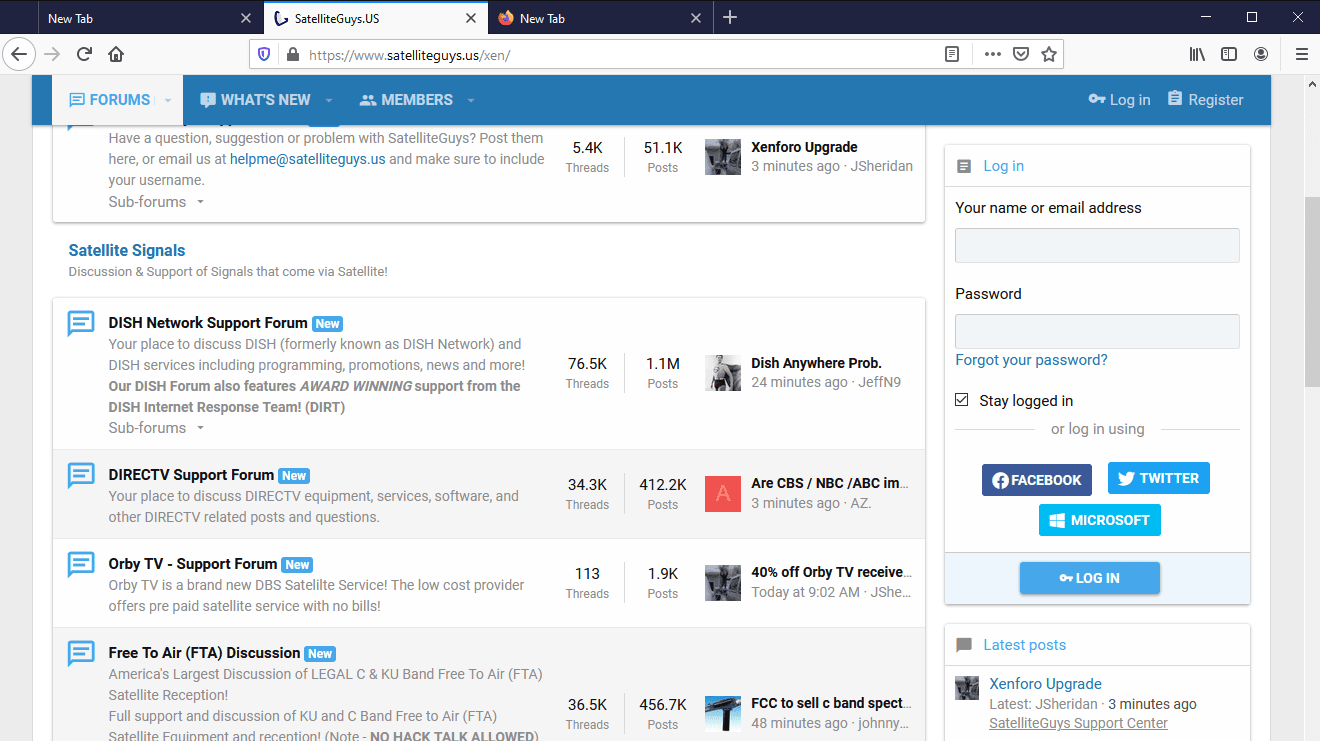Log in using the FACEBOOK button
This screenshot has height=741, width=1320.
coord(1037,480)
